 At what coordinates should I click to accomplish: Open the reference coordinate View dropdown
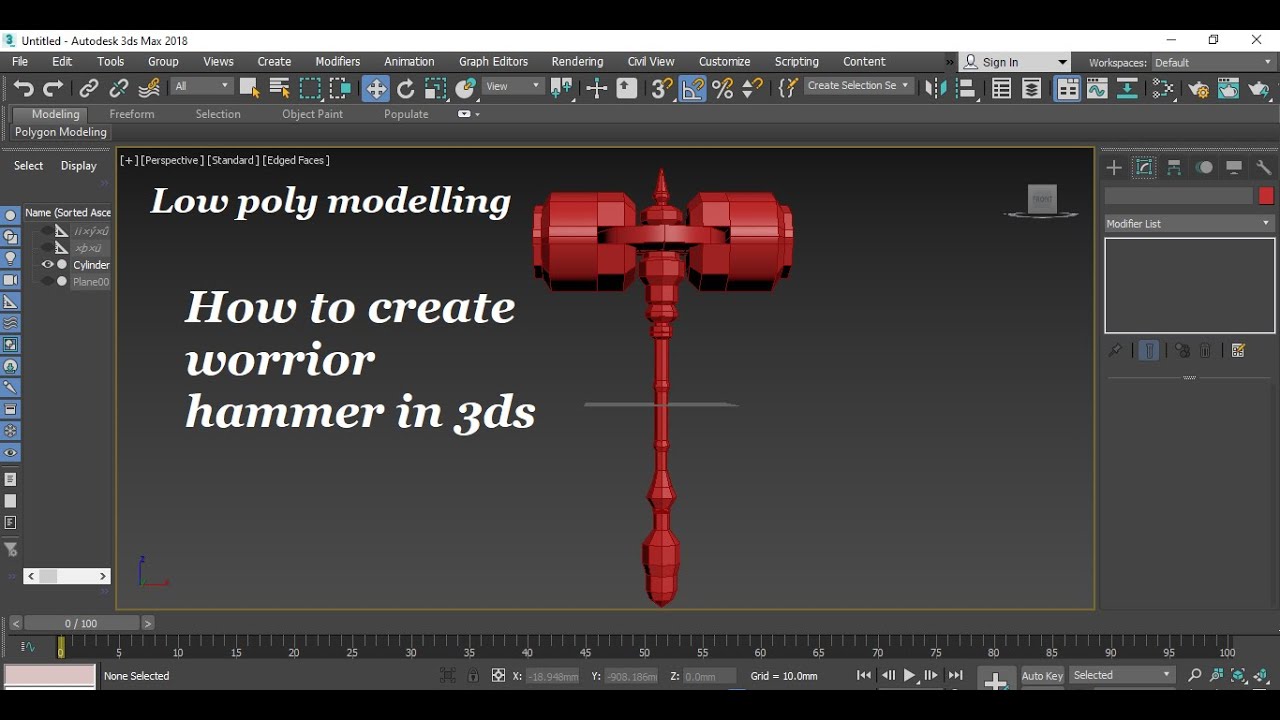tap(512, 86)
